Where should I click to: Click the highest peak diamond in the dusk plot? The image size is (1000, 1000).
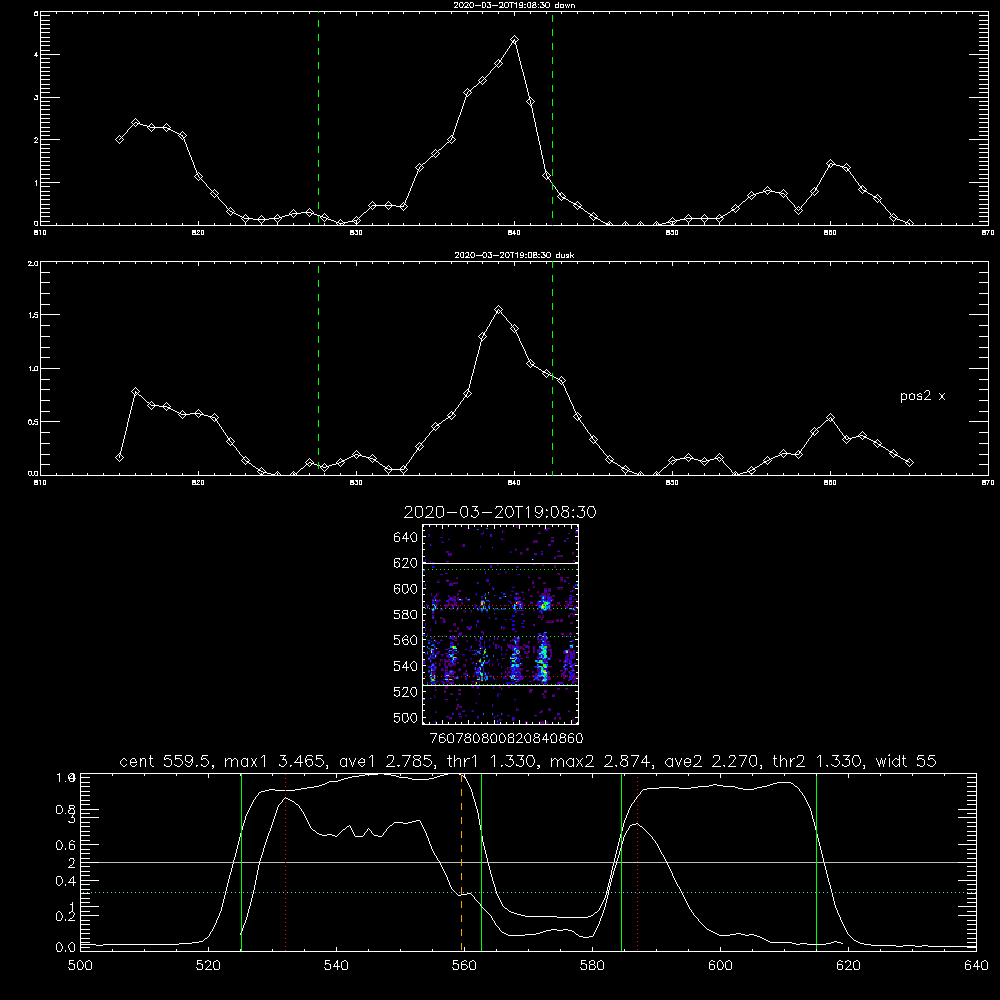click(x=499, y=310)
